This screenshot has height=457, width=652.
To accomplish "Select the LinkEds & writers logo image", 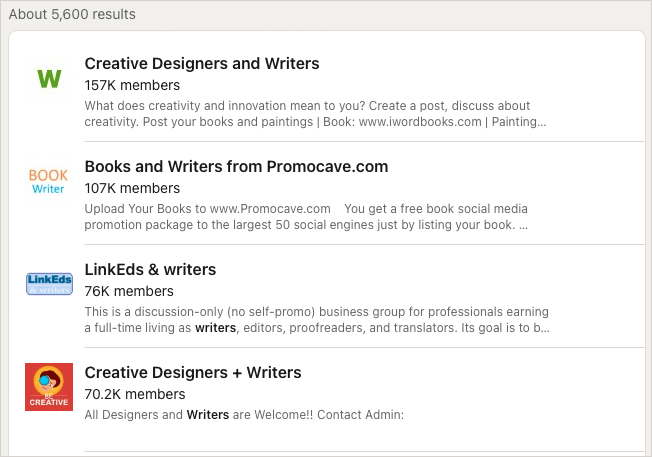I will pyautogui.click(x=48, y=284).
